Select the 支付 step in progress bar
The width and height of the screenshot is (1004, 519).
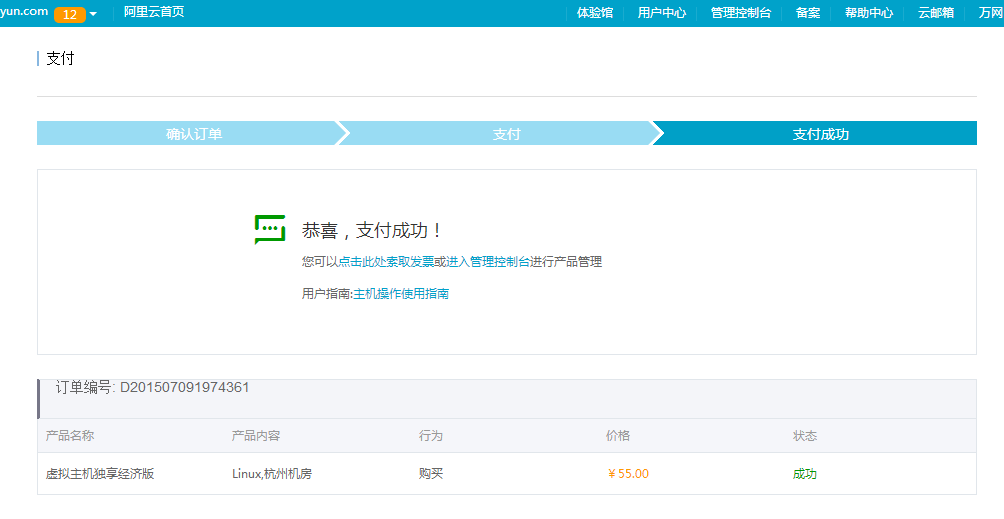click(x=506, y=134)
